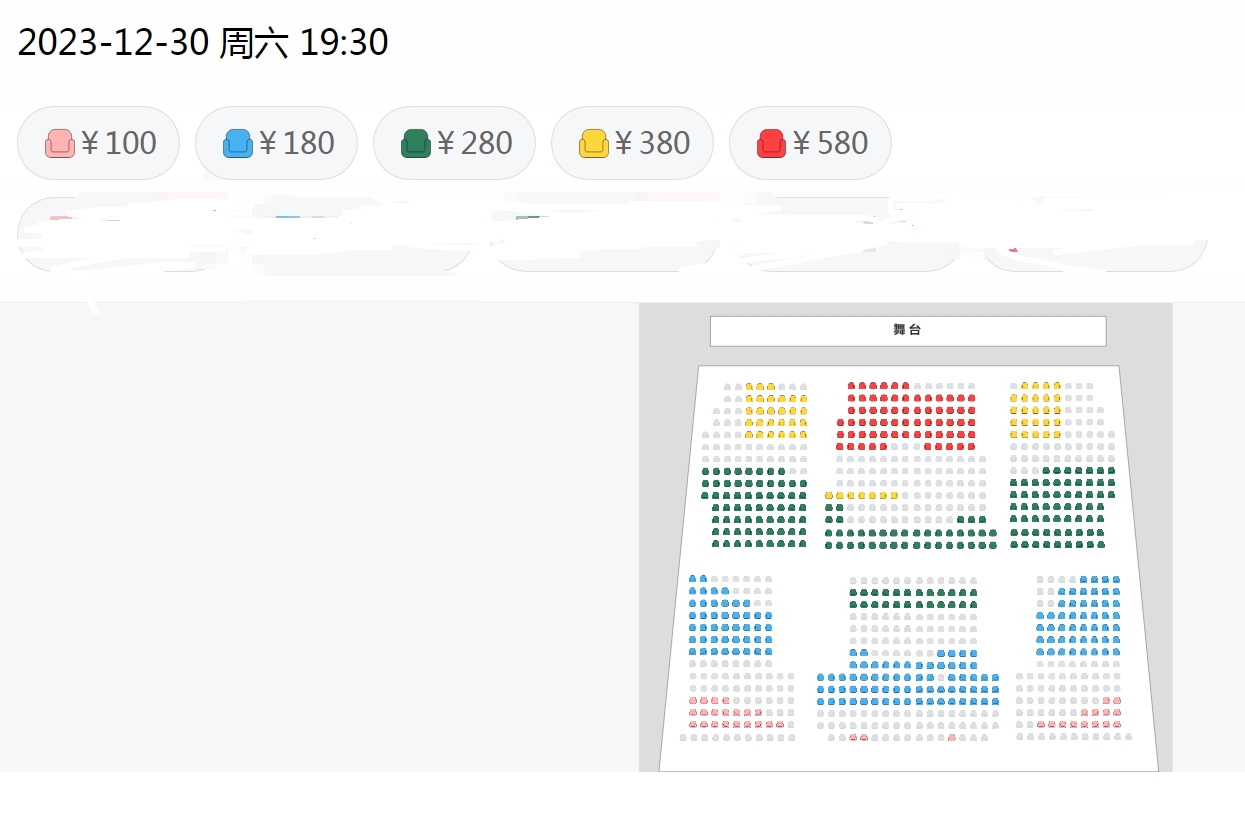This screenshot has width=1245, height=819.
Task: Select the top-right blue seat in the lower-right block
Action: coord(1116,579)
